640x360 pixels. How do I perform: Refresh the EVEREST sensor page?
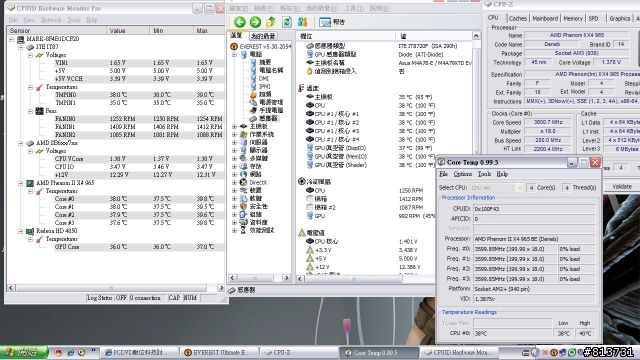(287, 22)
